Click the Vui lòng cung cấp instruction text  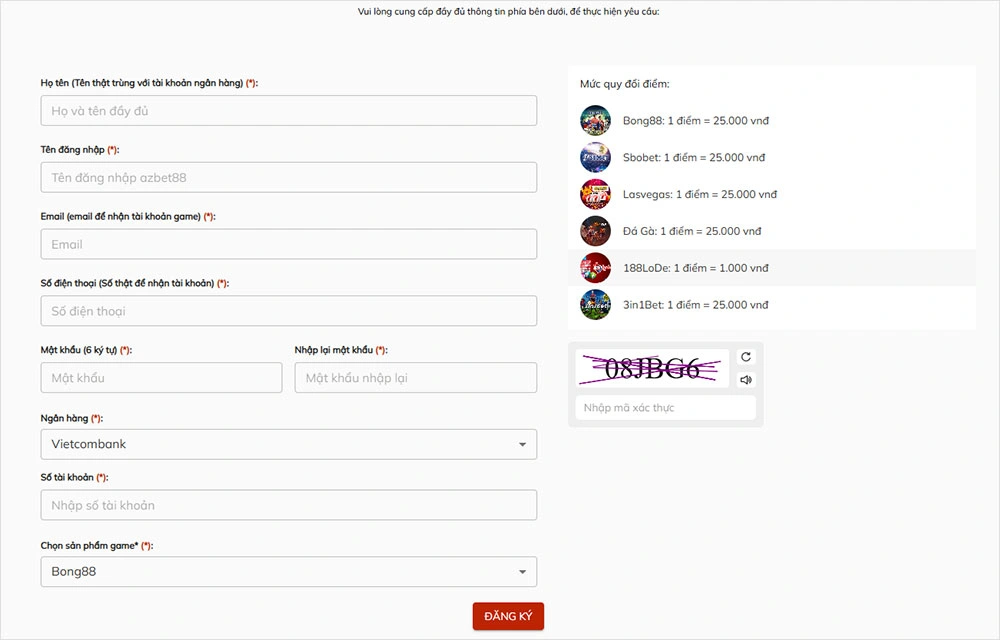tap(509, 11)
